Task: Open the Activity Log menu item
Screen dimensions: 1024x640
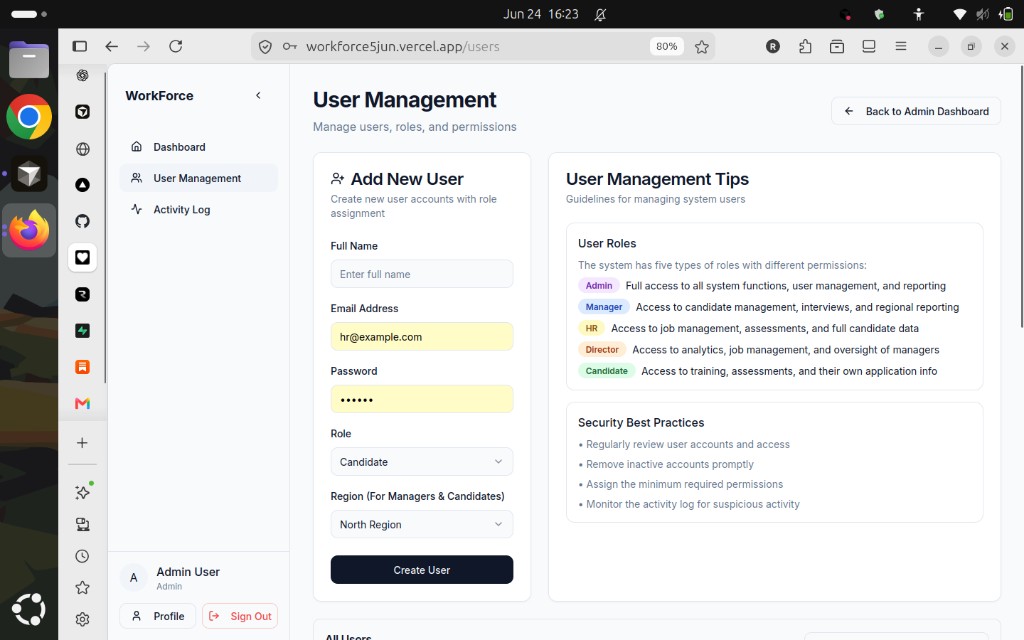Action: [x=199, y=210]
